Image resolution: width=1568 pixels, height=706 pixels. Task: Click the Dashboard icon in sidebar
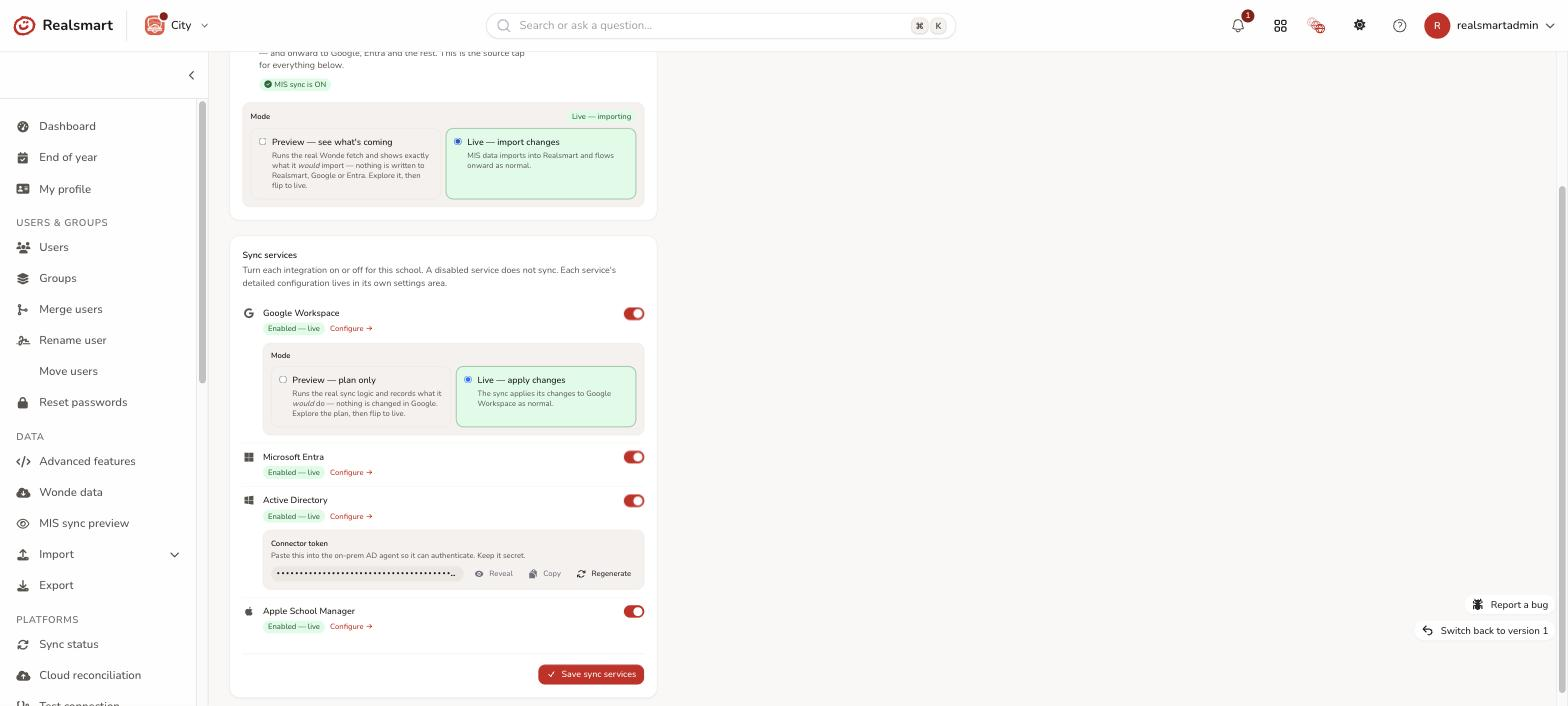click(23, 126)
